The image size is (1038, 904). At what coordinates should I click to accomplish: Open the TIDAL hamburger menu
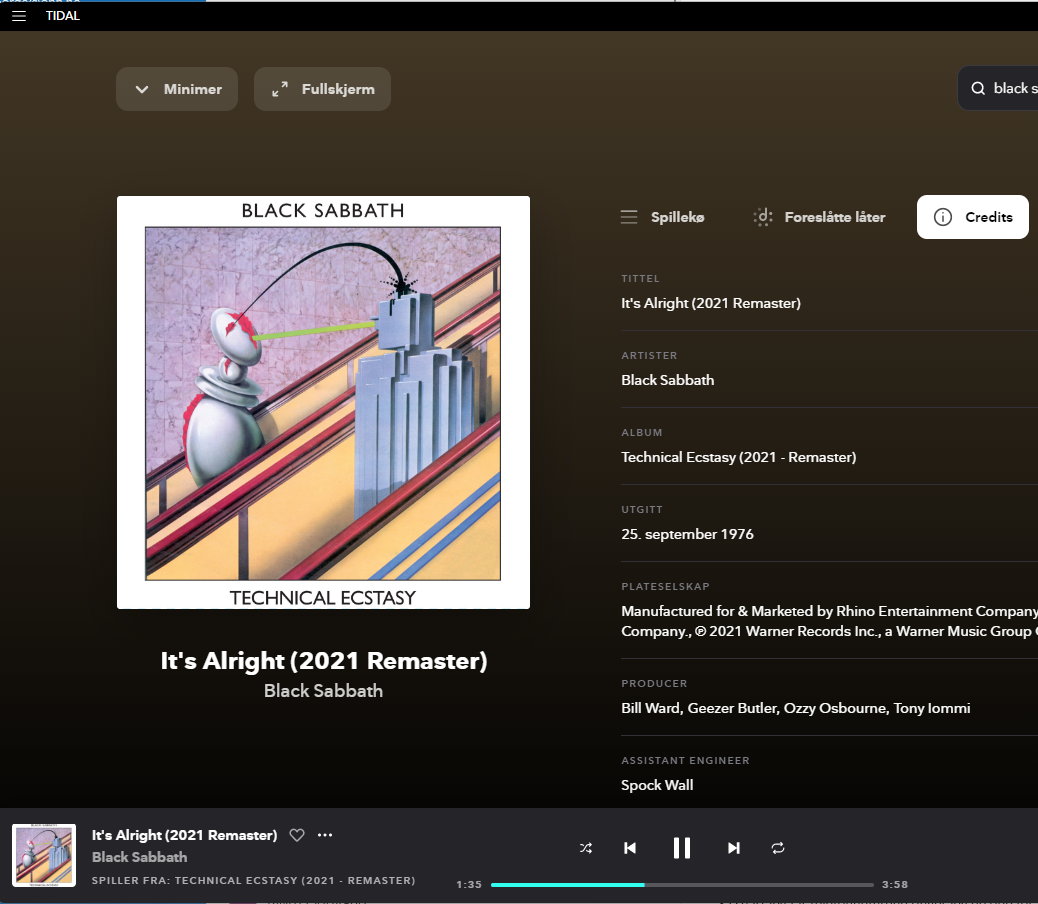(19, 16)
